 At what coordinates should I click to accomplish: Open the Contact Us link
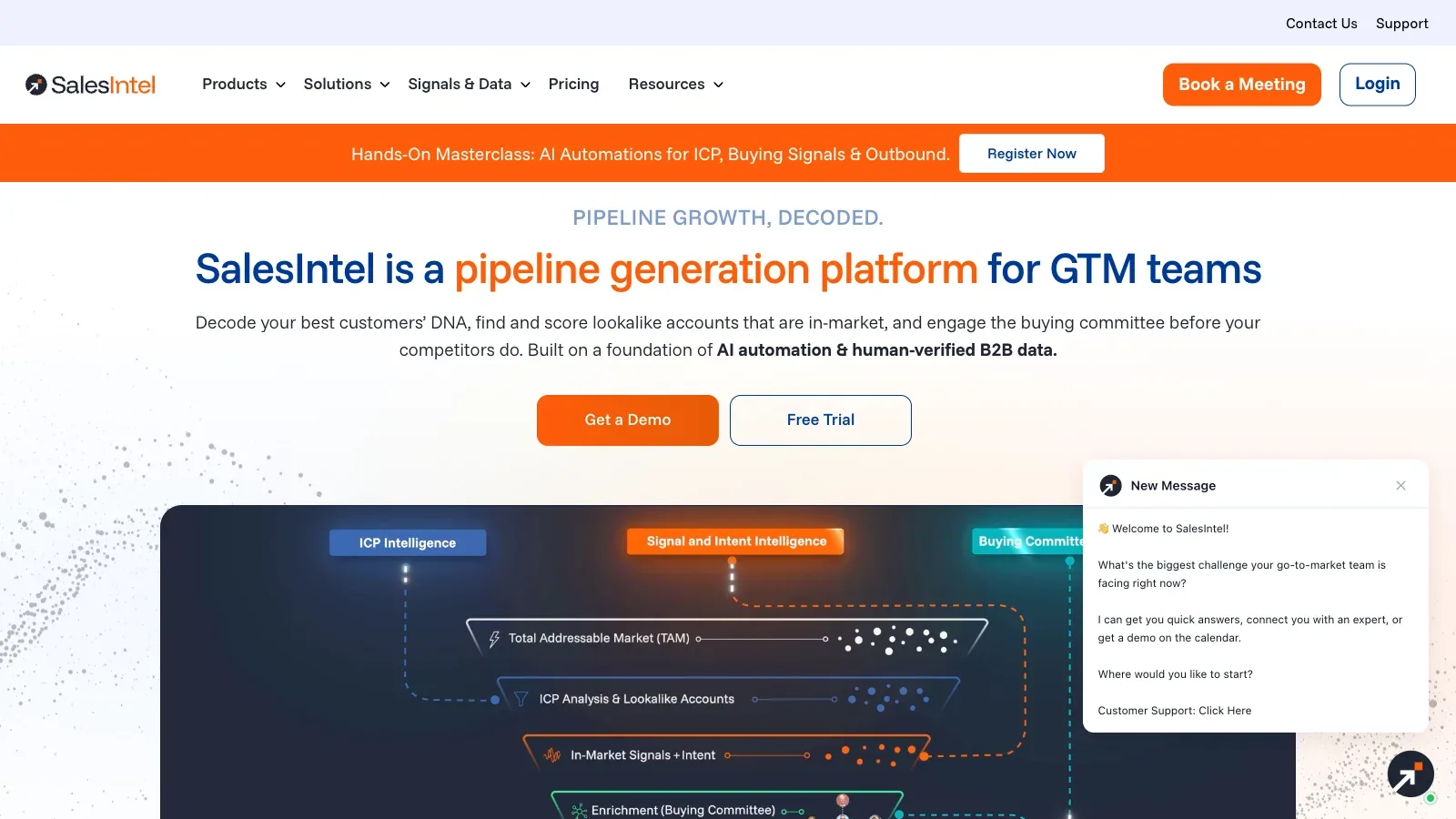1321,24
